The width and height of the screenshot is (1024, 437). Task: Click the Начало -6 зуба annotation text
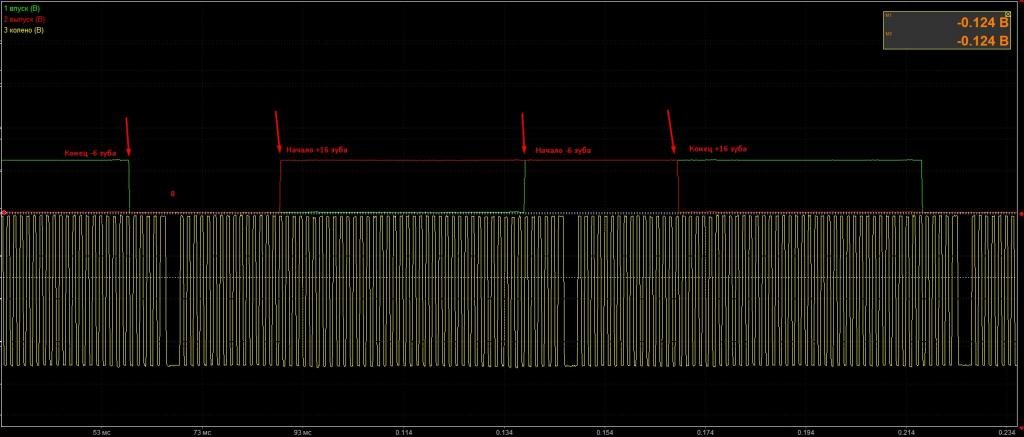click(x=563, y=151)
